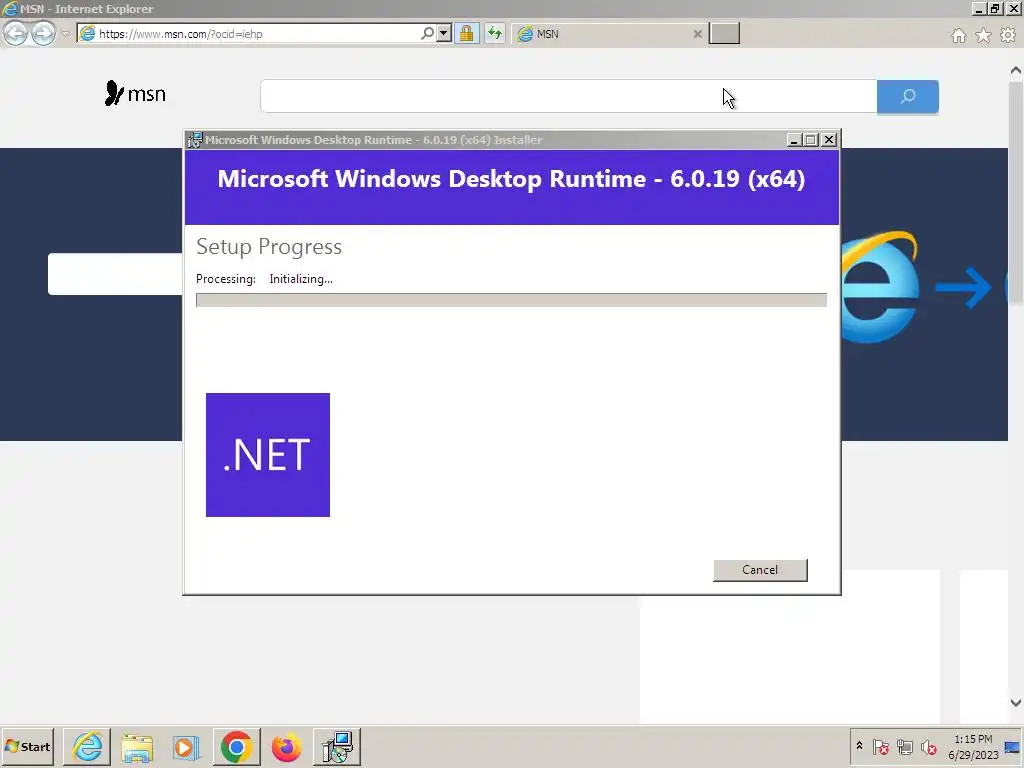Open Internet Explorer from the taskbar

click(x=87, y=746)
